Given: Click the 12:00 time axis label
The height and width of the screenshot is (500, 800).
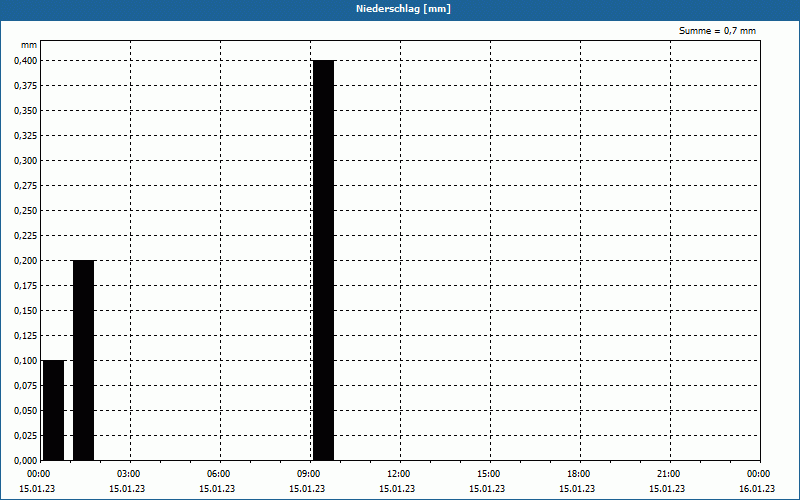Looking at the screenshot, I should 398,474.
